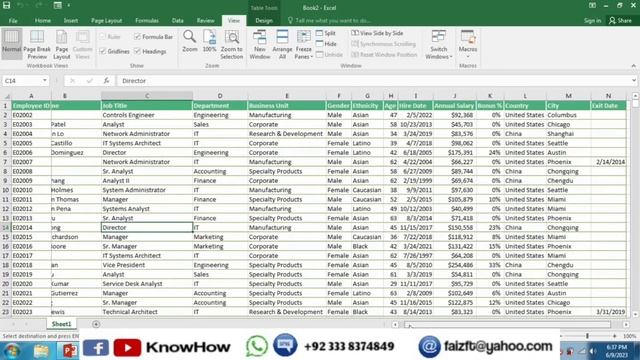Screen dimensions: 640x360
Task: Open the Zoom dialog magnifier
Action: (x=189, y=41)
